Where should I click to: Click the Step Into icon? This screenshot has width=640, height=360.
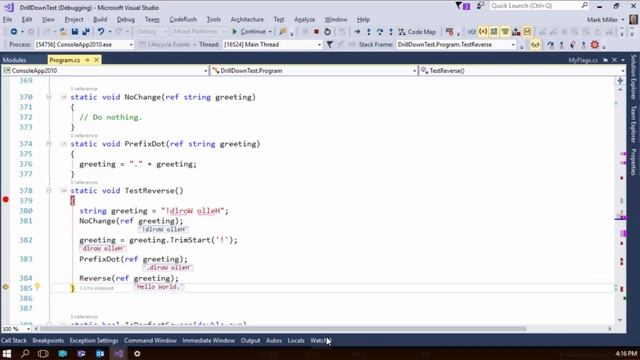coord(369,31)
